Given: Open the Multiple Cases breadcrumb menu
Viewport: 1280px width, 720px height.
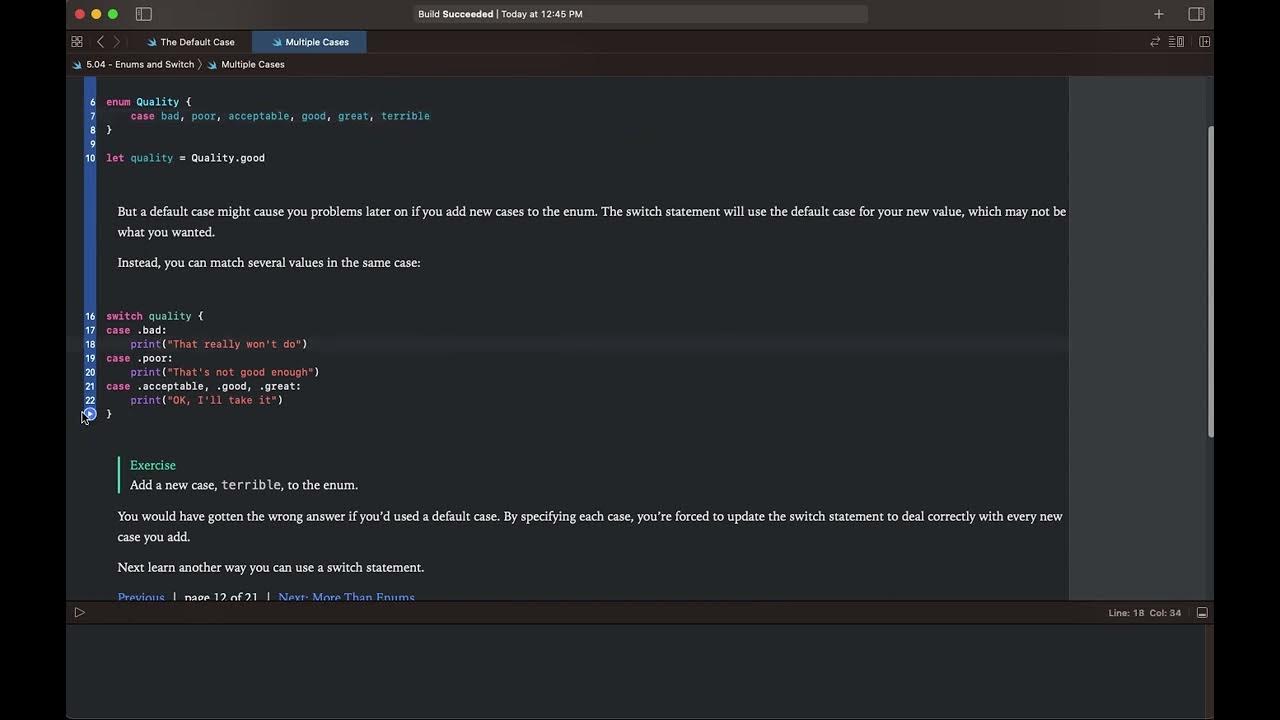Looking at the screenshot, I should coord(252,64).
